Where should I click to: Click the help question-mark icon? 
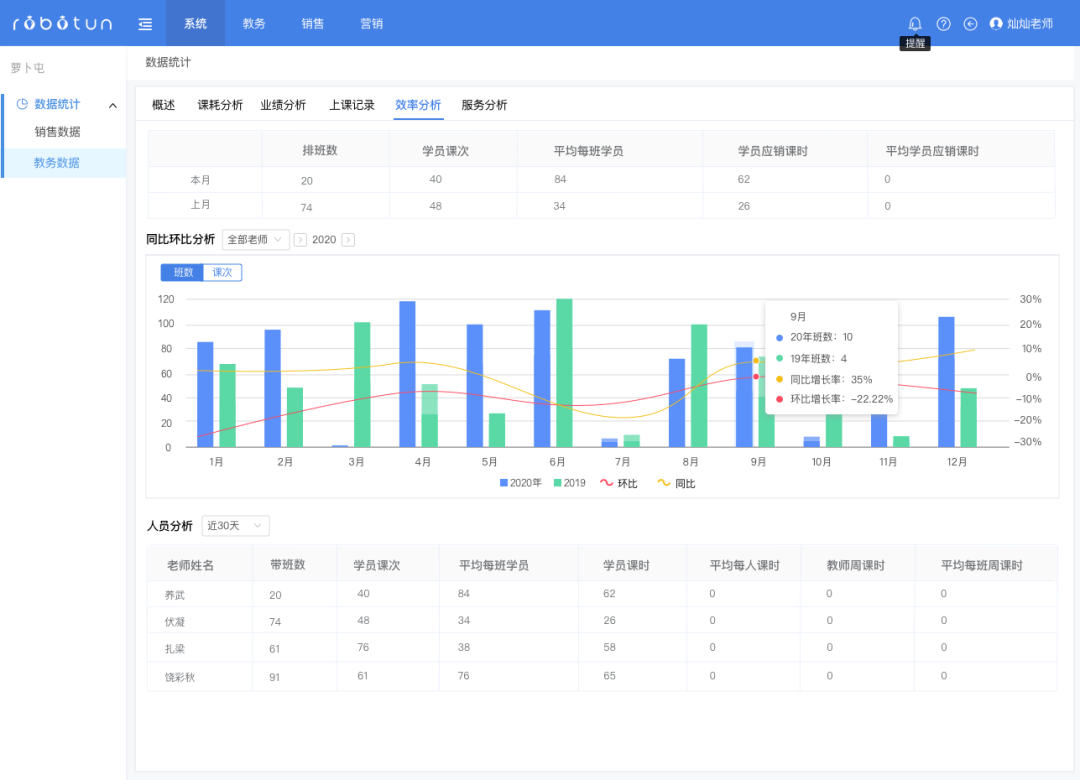[942, 23]
